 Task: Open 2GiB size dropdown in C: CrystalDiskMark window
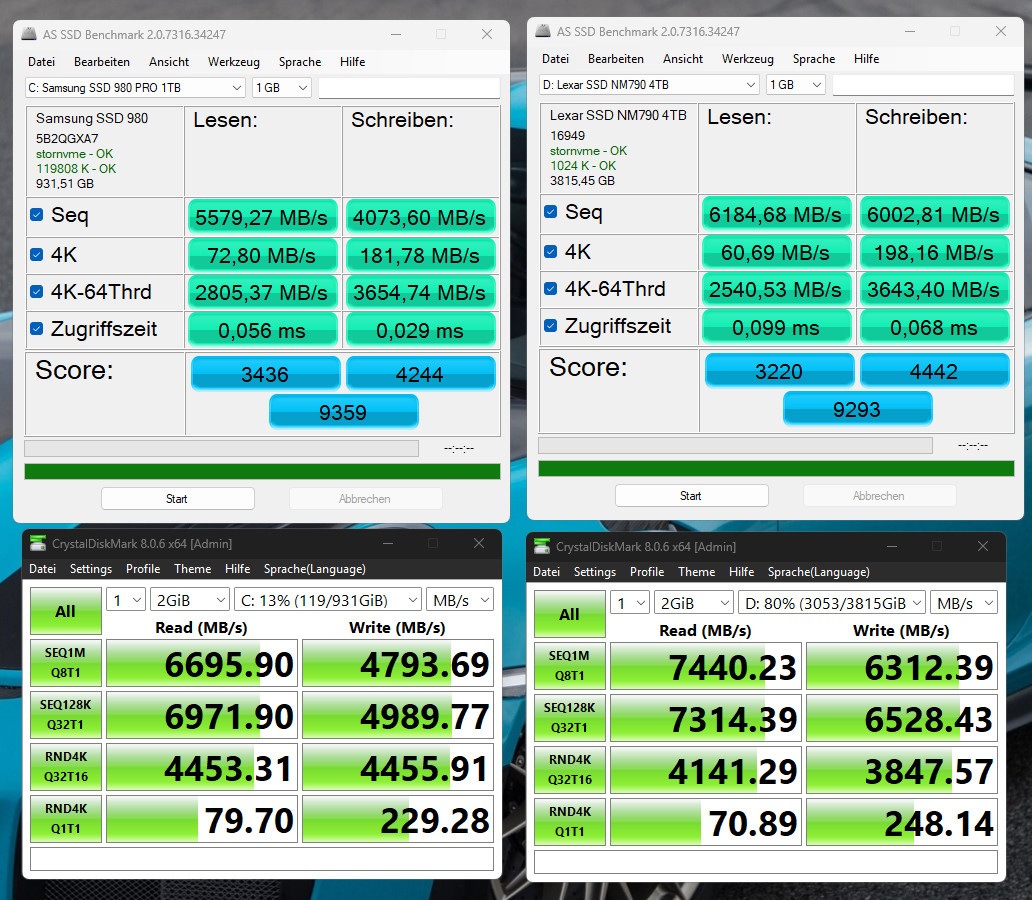[190, 600]
